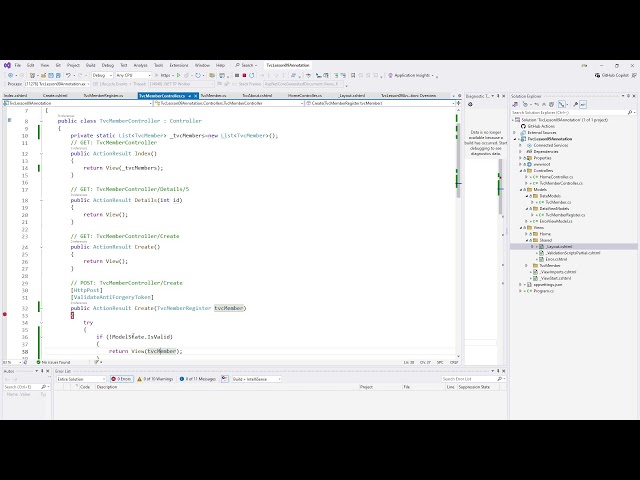
Task: Select ErrorViewModel.cs in Solution Explorer
Action: pos(556,221)
